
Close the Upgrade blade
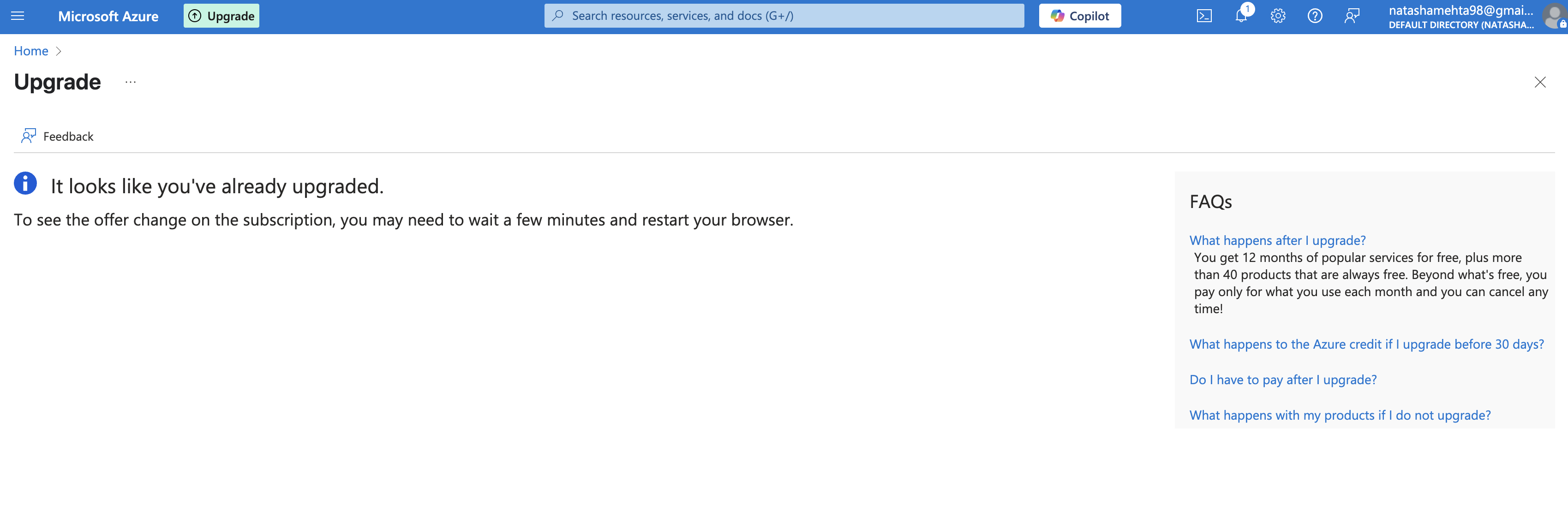pyautogui.click(x=1539, y=82)
